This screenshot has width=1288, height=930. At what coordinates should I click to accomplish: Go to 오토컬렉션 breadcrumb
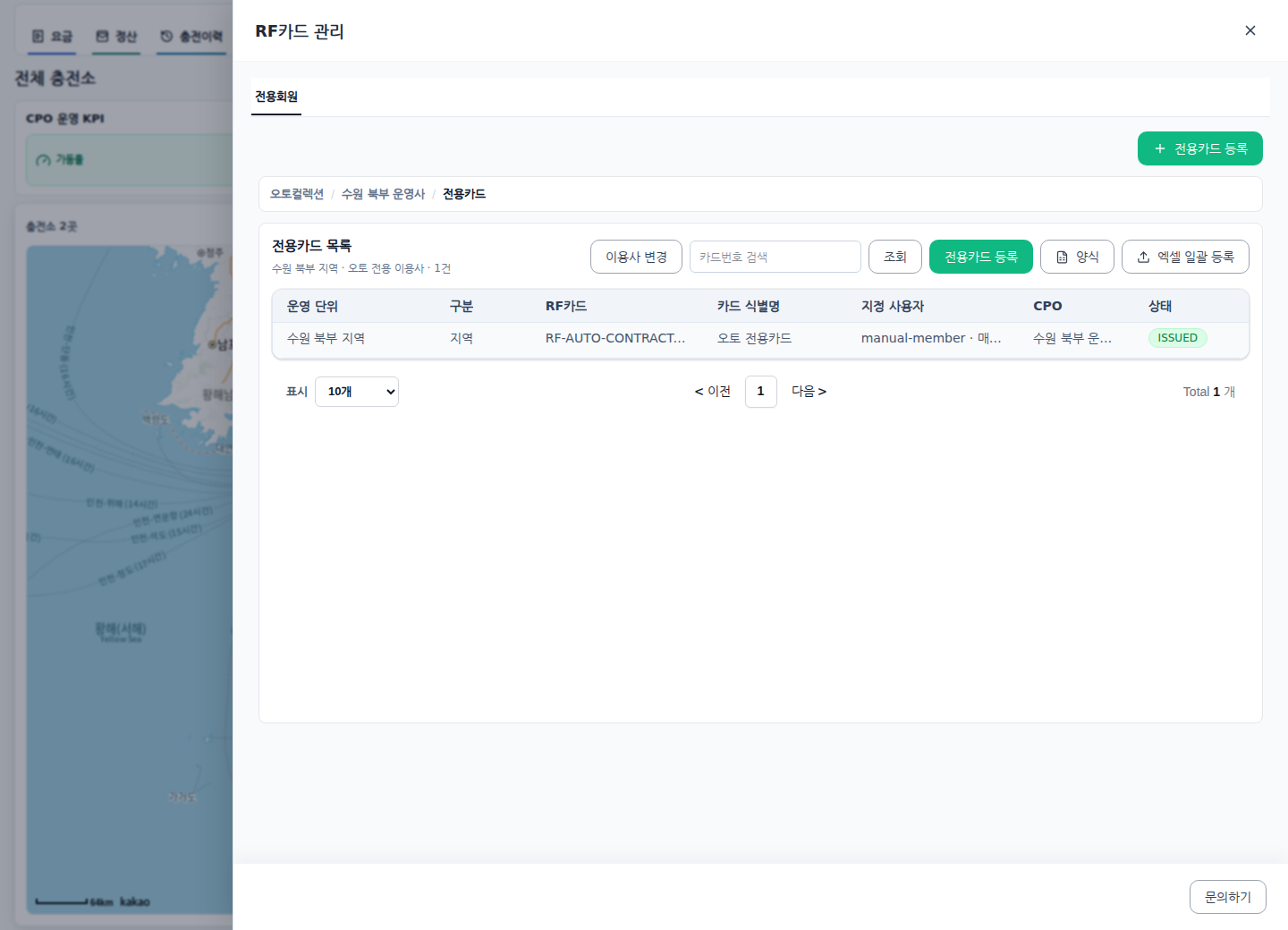[x=297, y=194]
